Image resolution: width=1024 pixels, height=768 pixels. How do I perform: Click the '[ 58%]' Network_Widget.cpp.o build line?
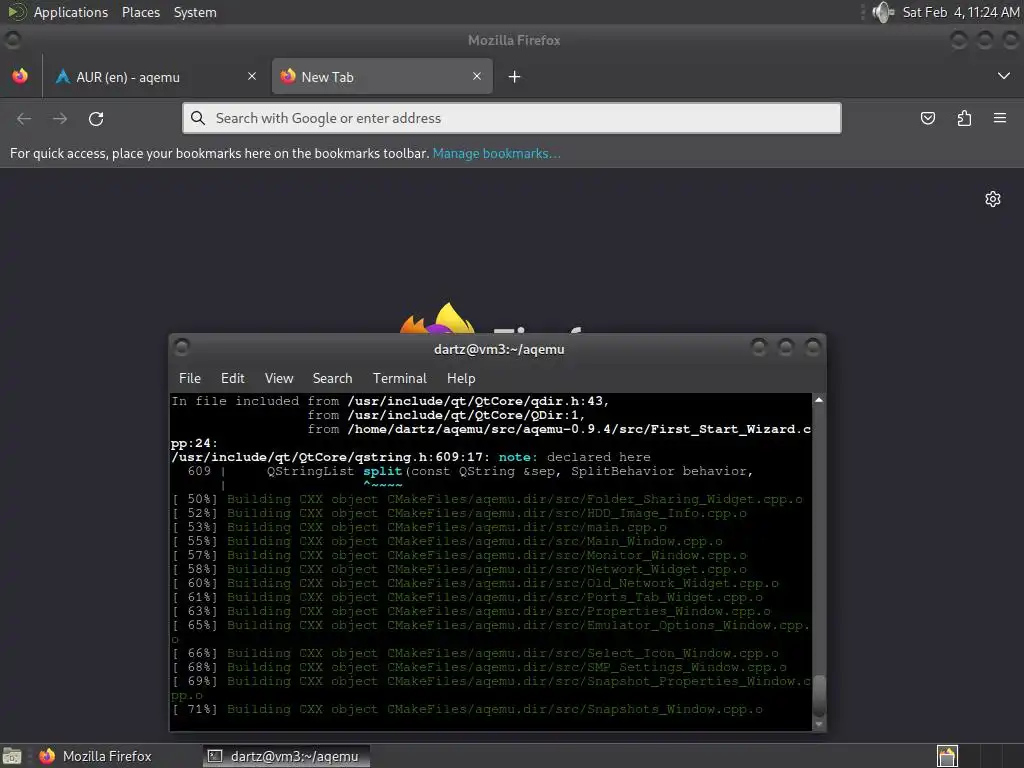tap(459, 569)
